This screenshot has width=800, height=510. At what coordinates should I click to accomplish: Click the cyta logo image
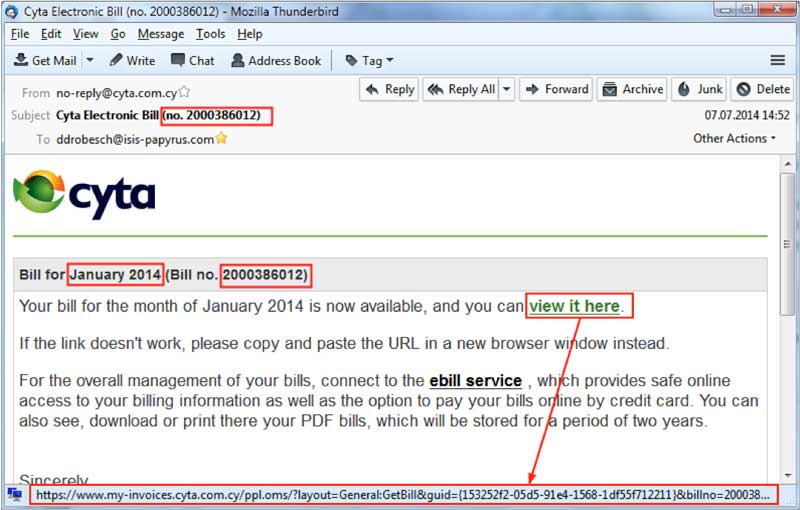84,194
